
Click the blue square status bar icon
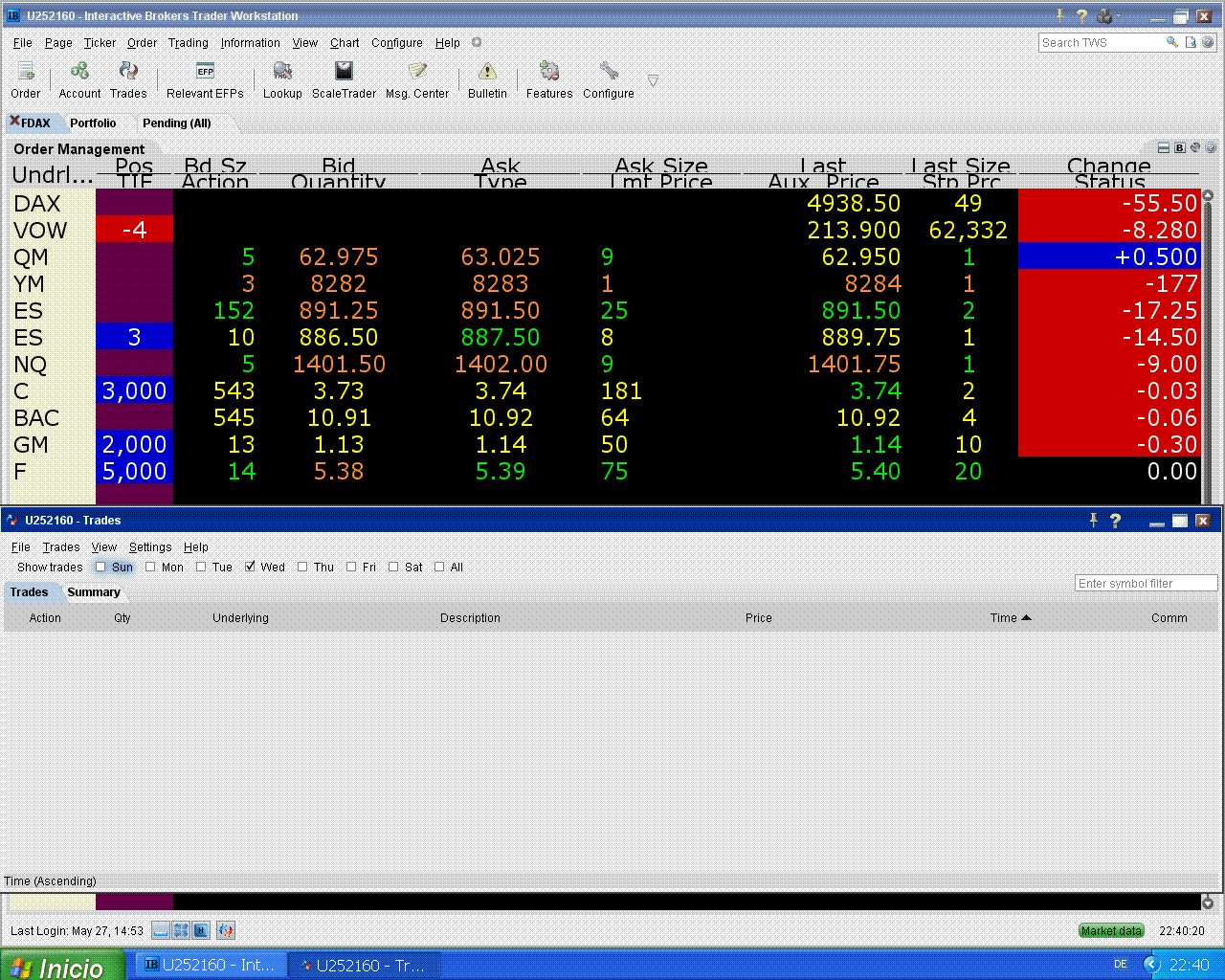pyautogui.click(x=201, y=930)
